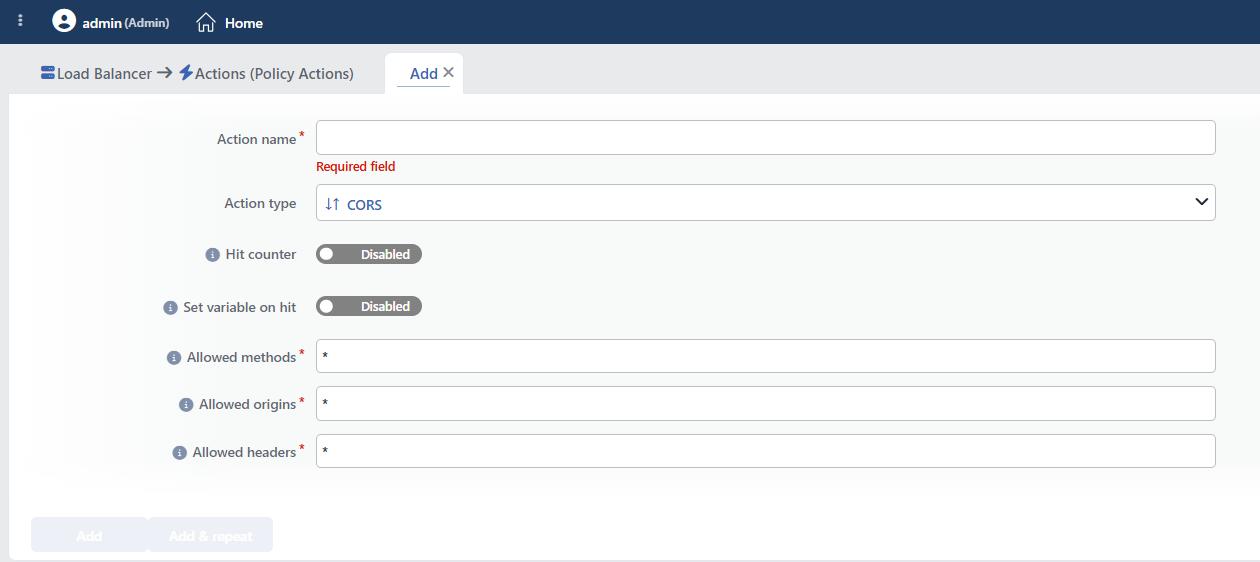Open Actions (Policy Actions) tab
The width and height of the screenshot is (1260, 562).
(274, 73)
